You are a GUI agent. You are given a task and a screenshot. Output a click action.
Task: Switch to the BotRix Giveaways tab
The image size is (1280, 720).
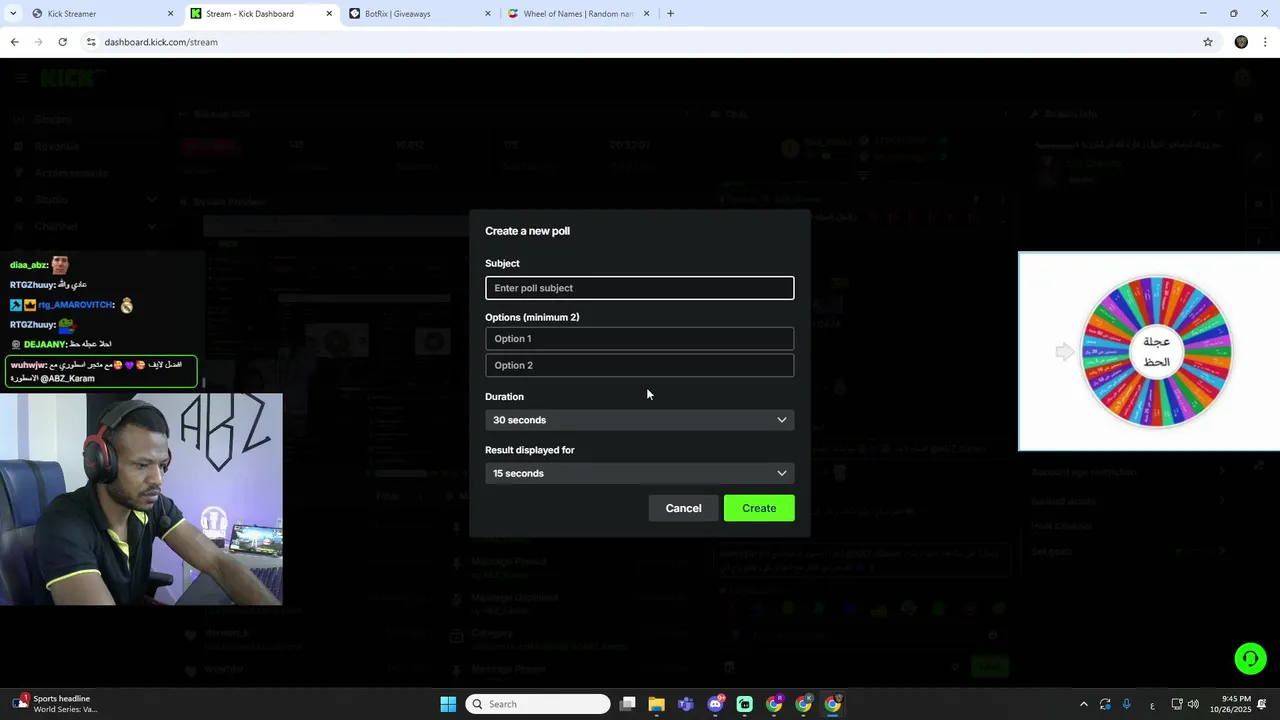pyautogui.click(x=420, y=14)
